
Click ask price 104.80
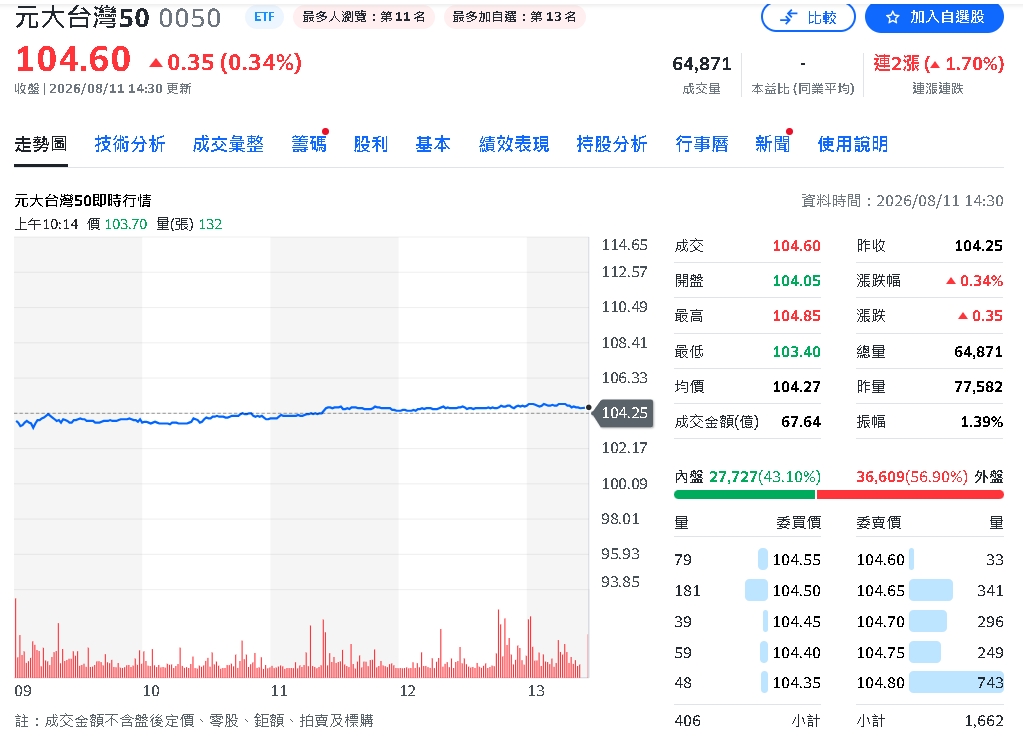coord(880,683)
